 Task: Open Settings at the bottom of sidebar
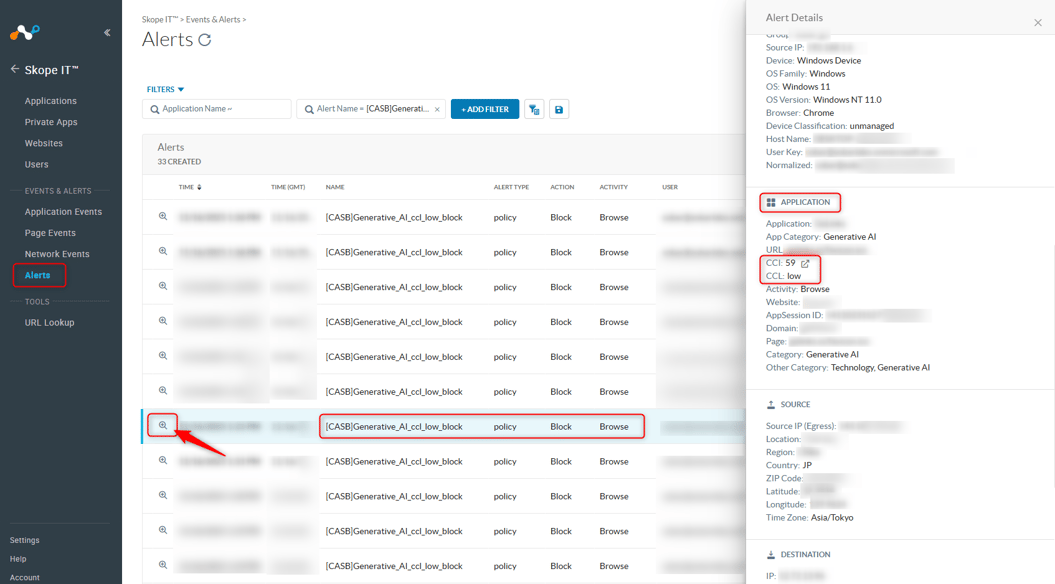point(25,540)
